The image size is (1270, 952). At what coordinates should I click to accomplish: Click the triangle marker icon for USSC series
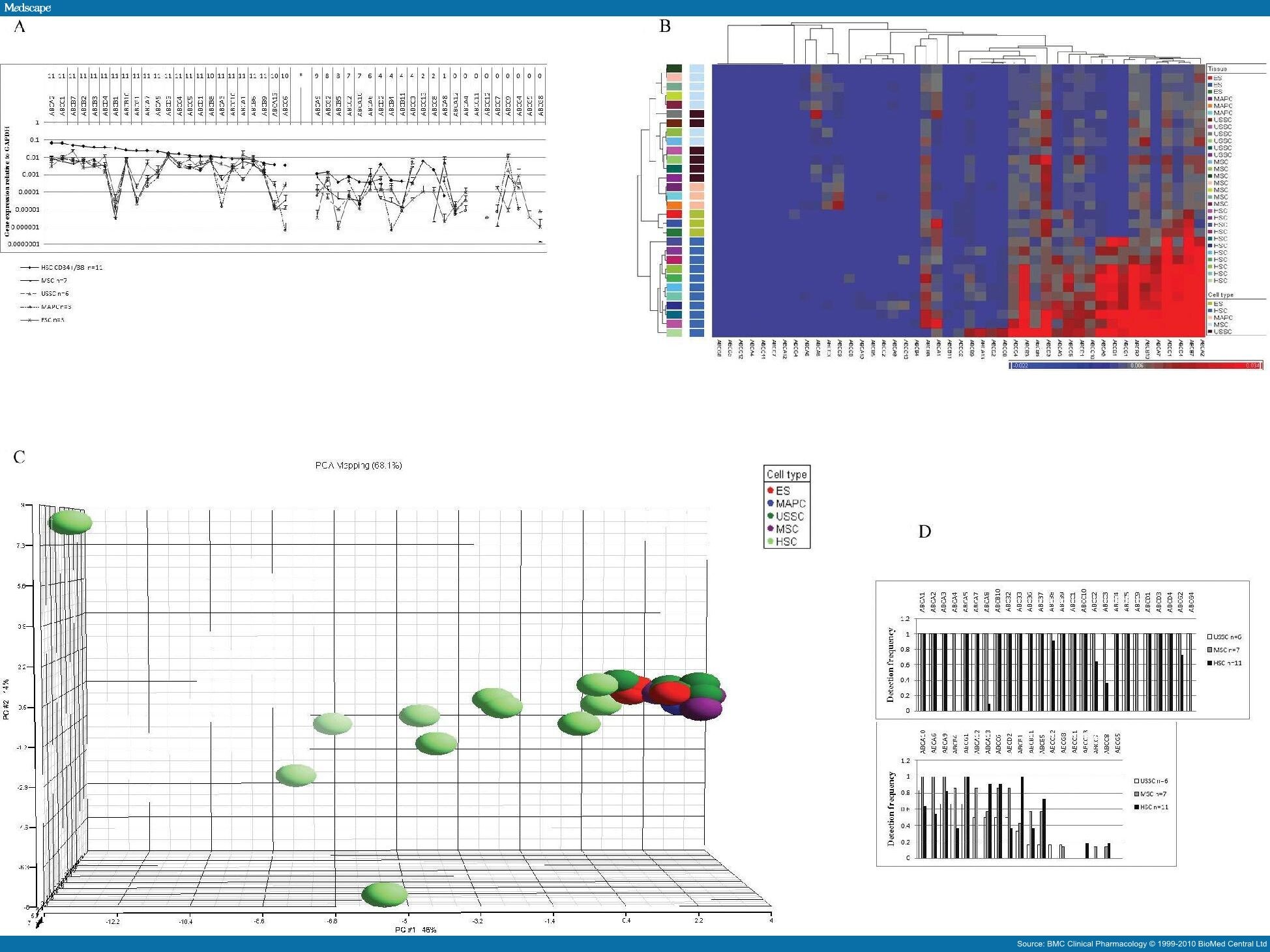30,293
